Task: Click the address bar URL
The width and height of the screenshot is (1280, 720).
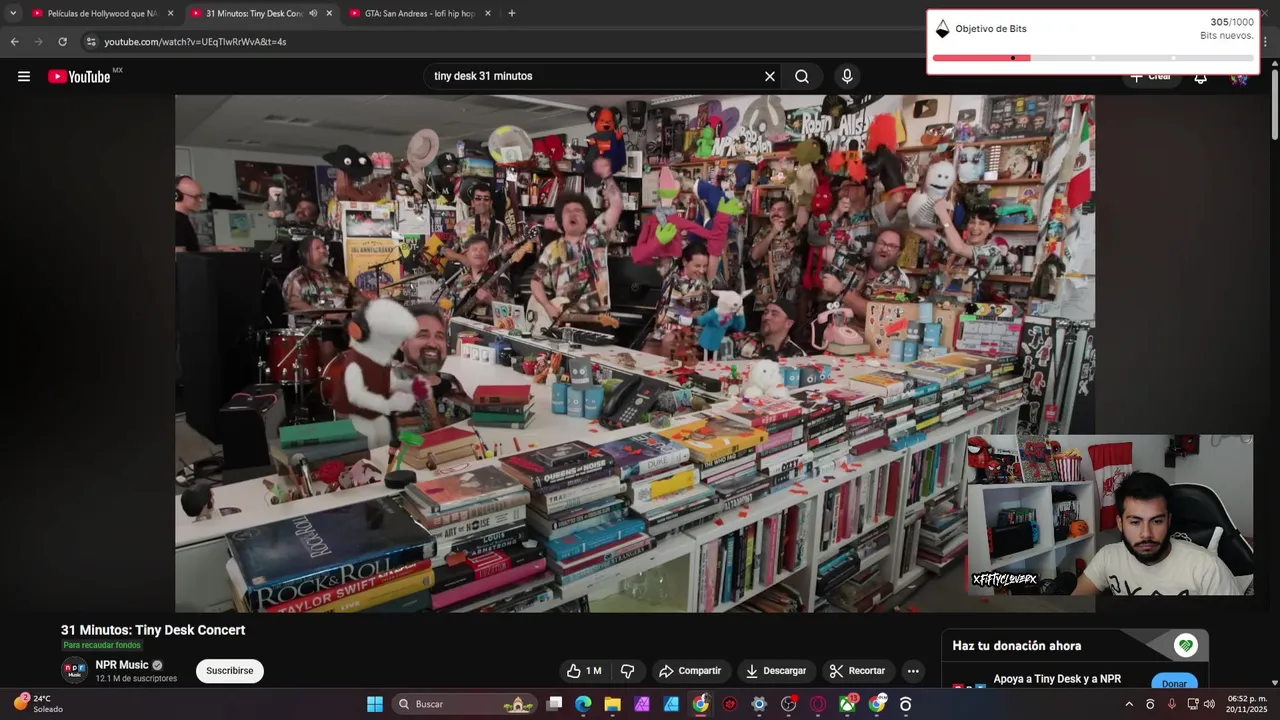Action: pos(195,42)
